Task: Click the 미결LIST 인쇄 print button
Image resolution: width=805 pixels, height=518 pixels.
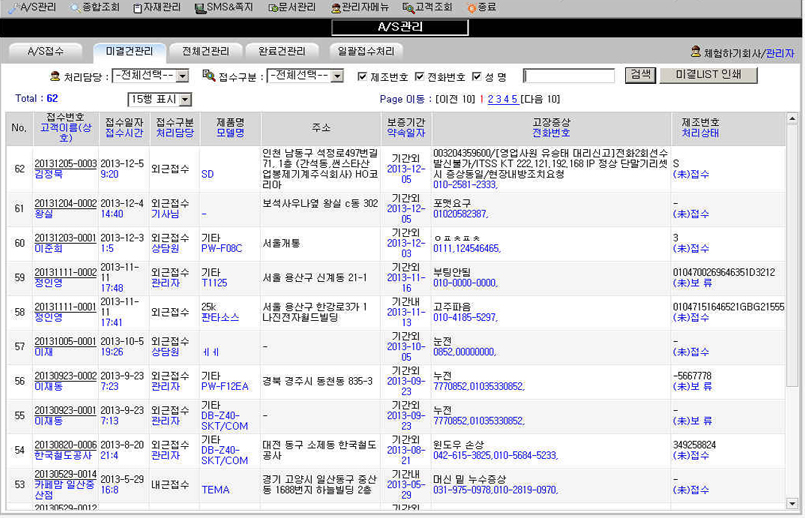Action: click(708, 76)
